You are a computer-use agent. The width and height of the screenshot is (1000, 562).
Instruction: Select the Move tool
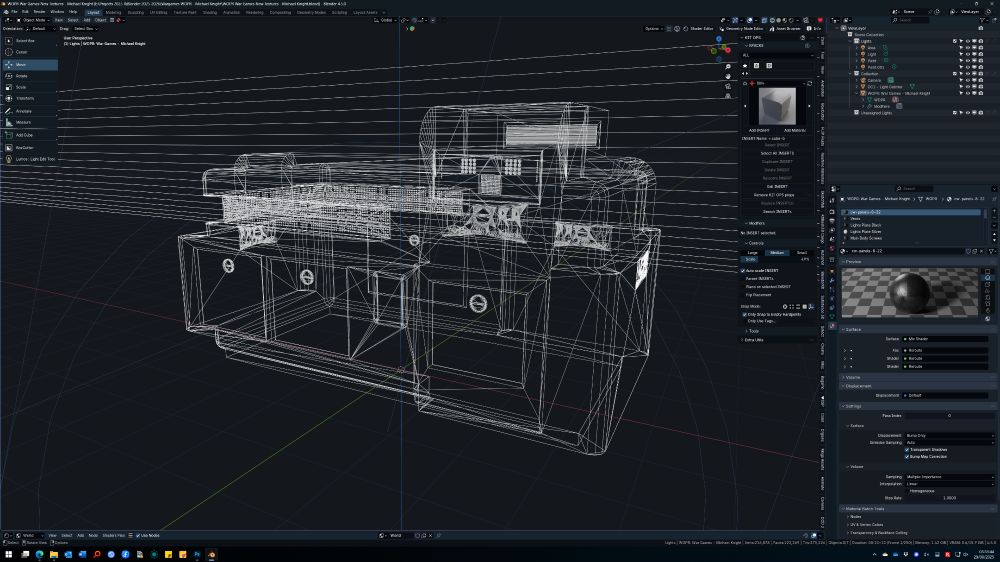tap(21, 65)
